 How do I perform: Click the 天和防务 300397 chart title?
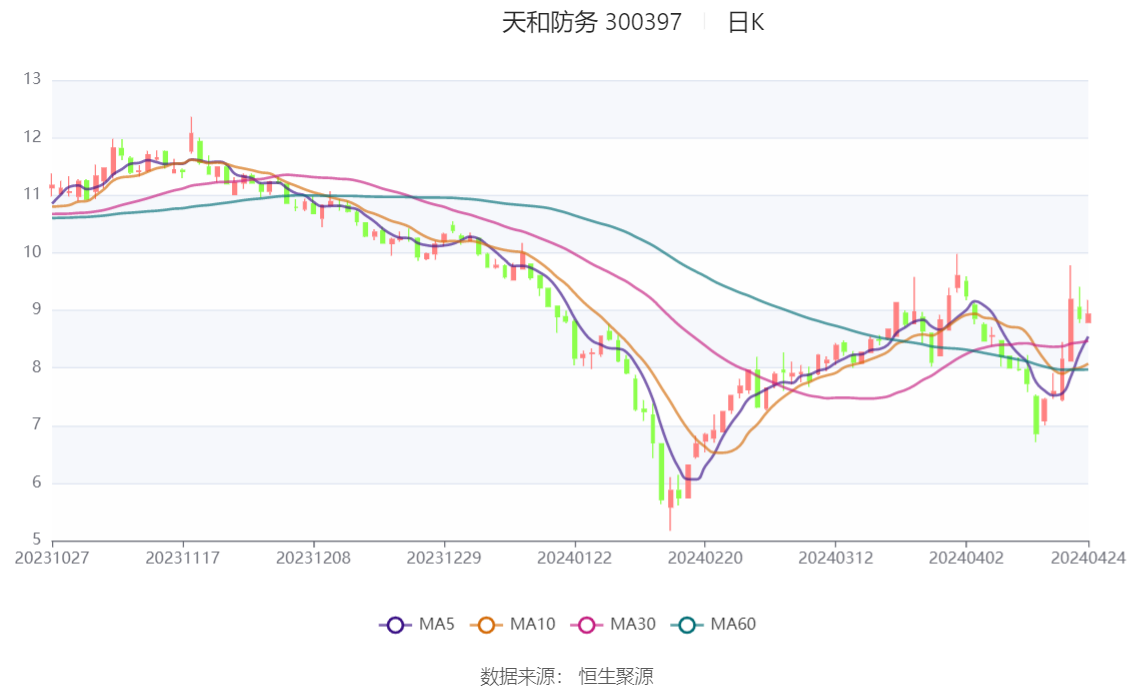click(591, 23)
